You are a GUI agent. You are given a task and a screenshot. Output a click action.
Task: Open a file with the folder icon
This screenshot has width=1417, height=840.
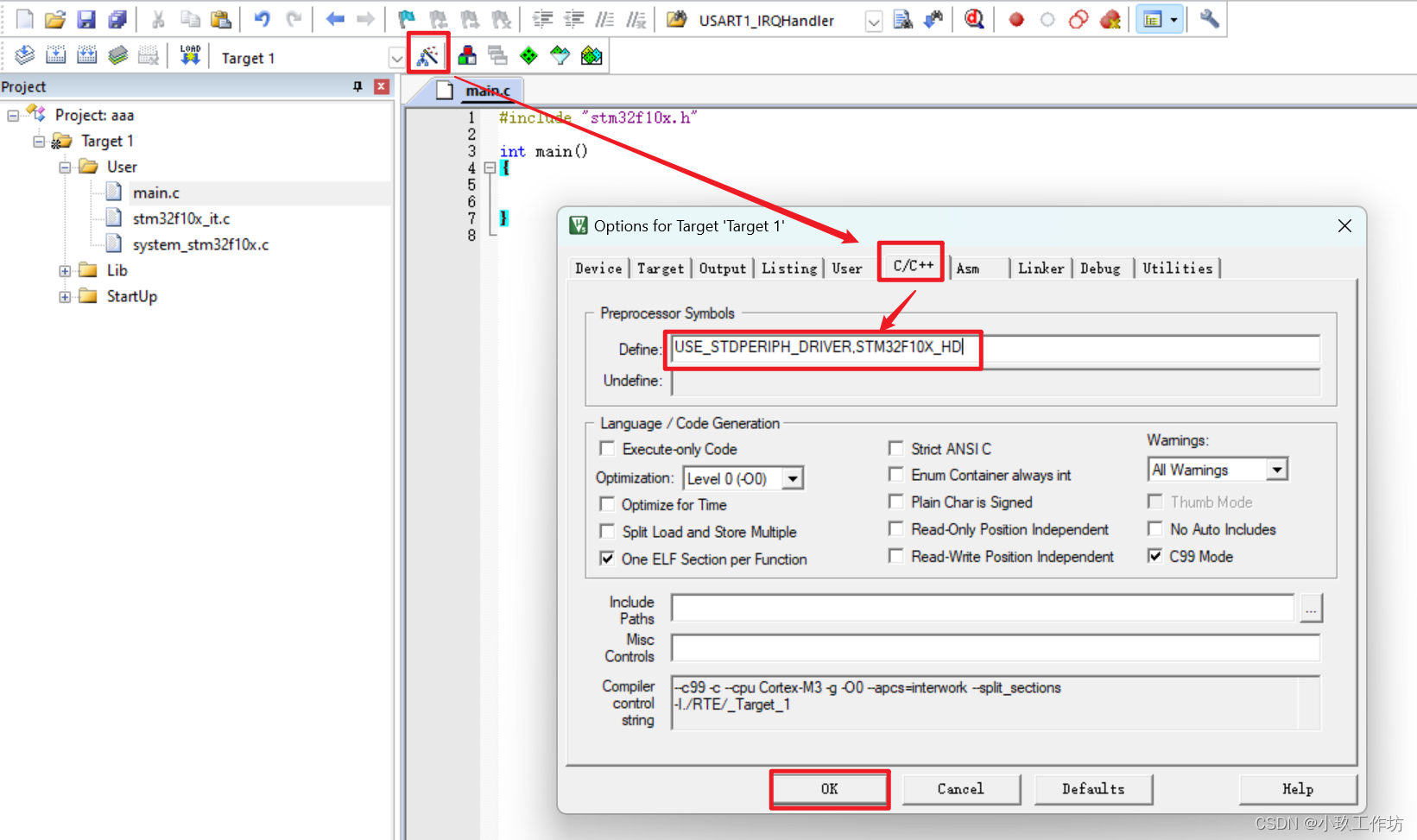click(55, 19)
